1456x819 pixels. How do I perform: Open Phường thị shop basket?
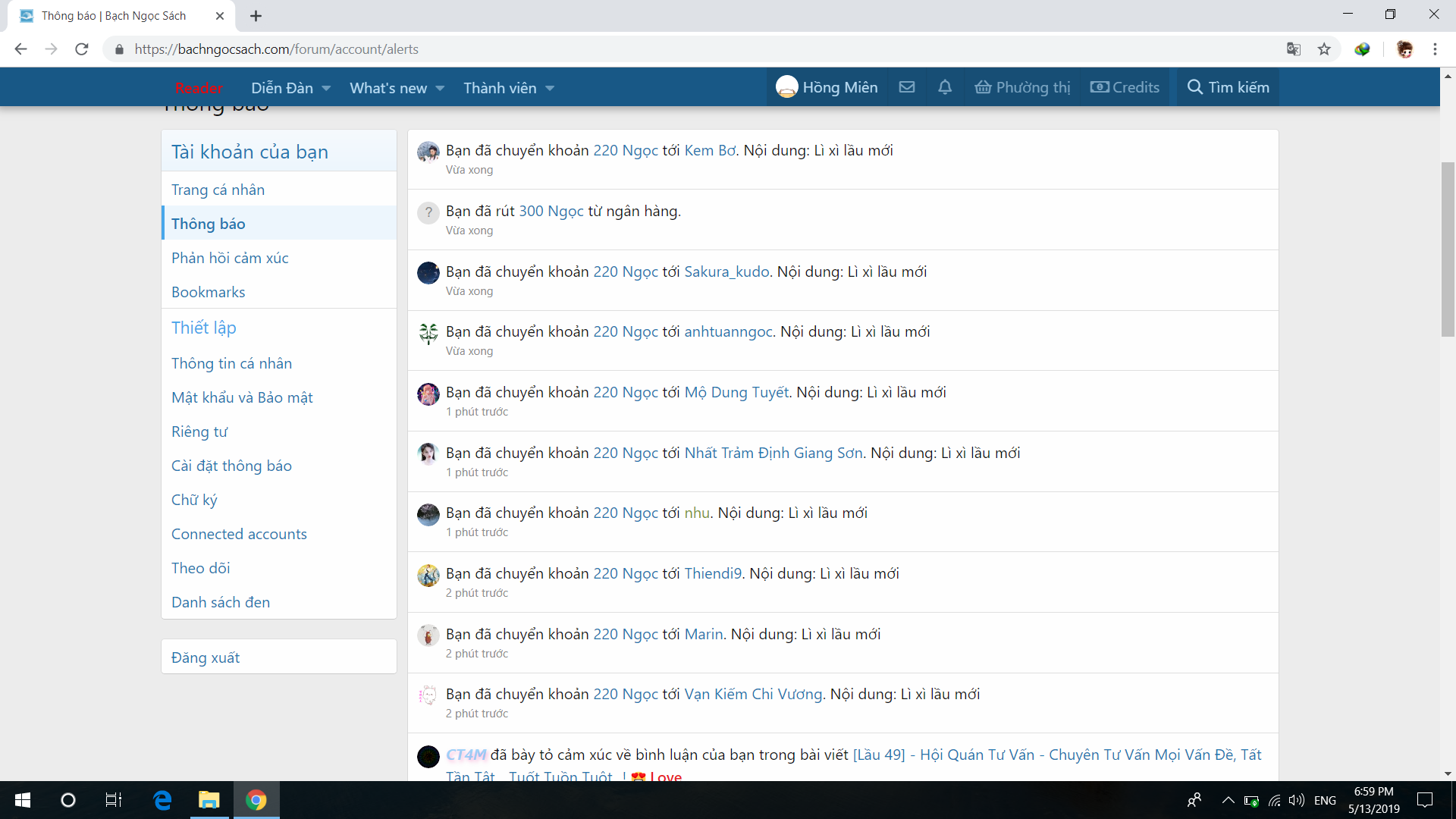click(x=1022, y=87)
